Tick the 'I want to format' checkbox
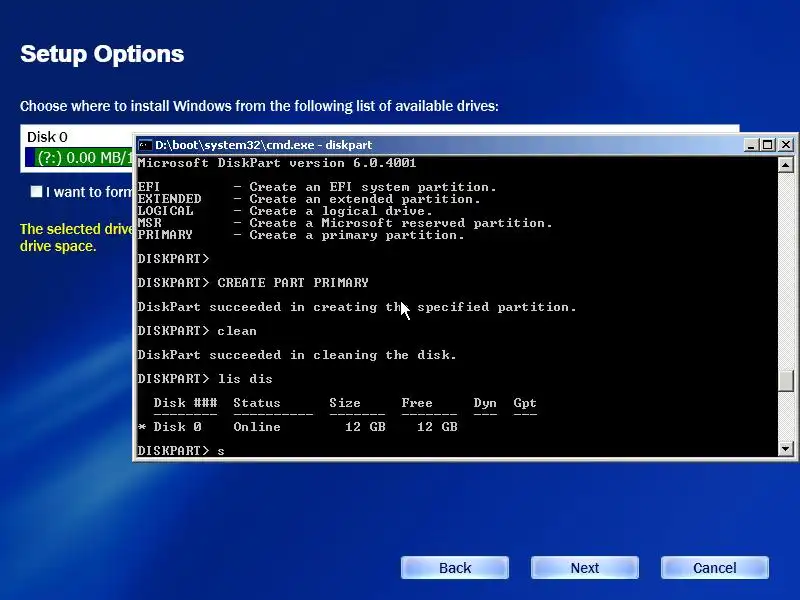Screen dimensions: 800x600 [x=36, y=192]
